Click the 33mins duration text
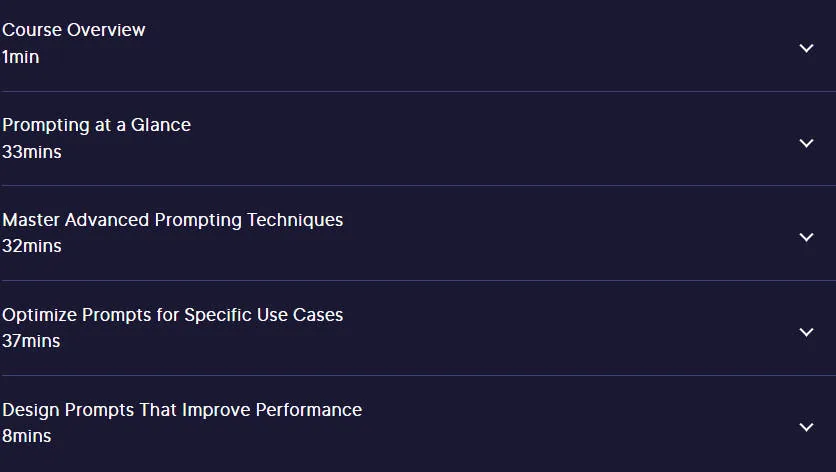 click(31, 152)
